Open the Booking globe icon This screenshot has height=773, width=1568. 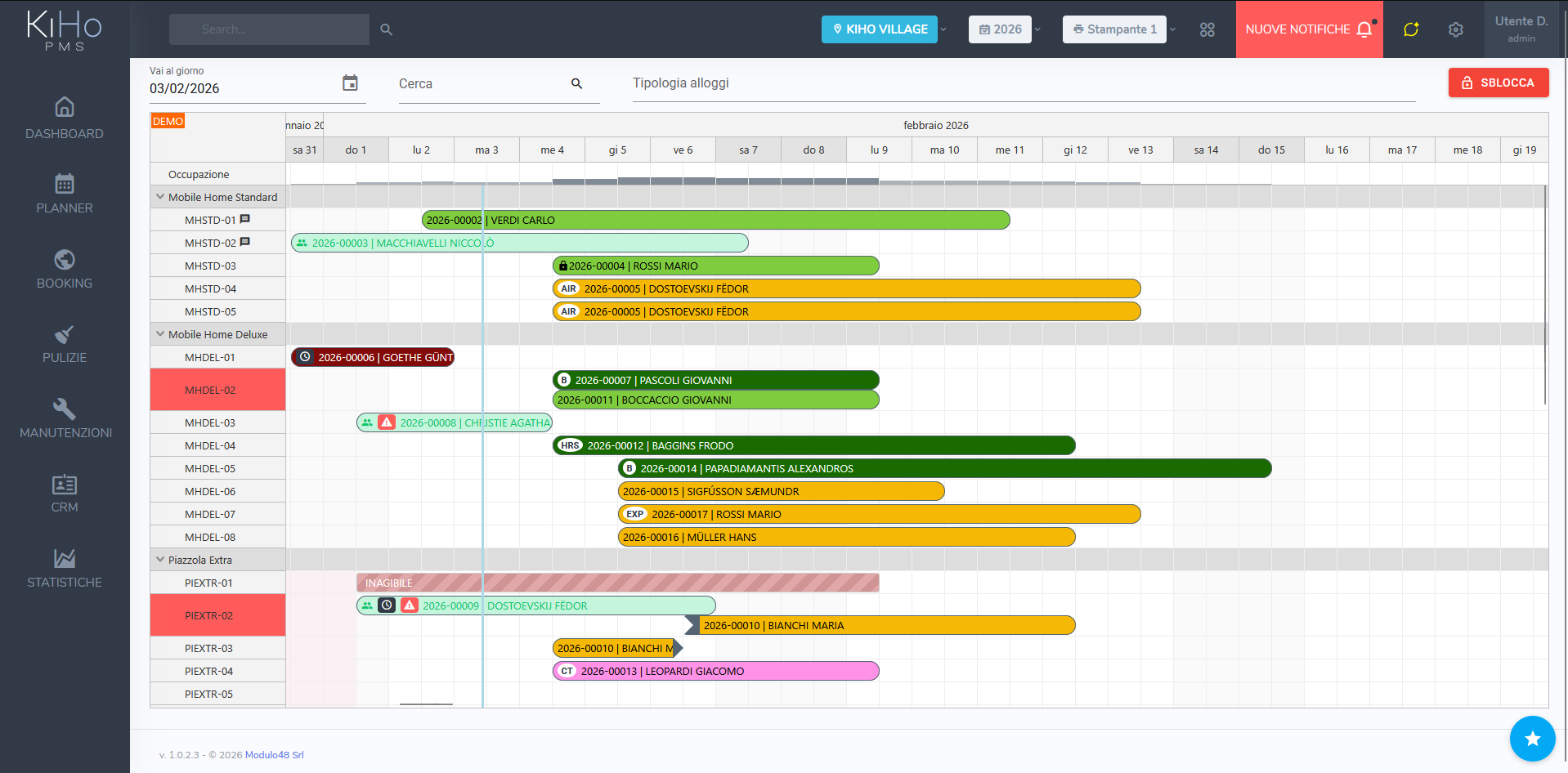click(x=65, y=259)
